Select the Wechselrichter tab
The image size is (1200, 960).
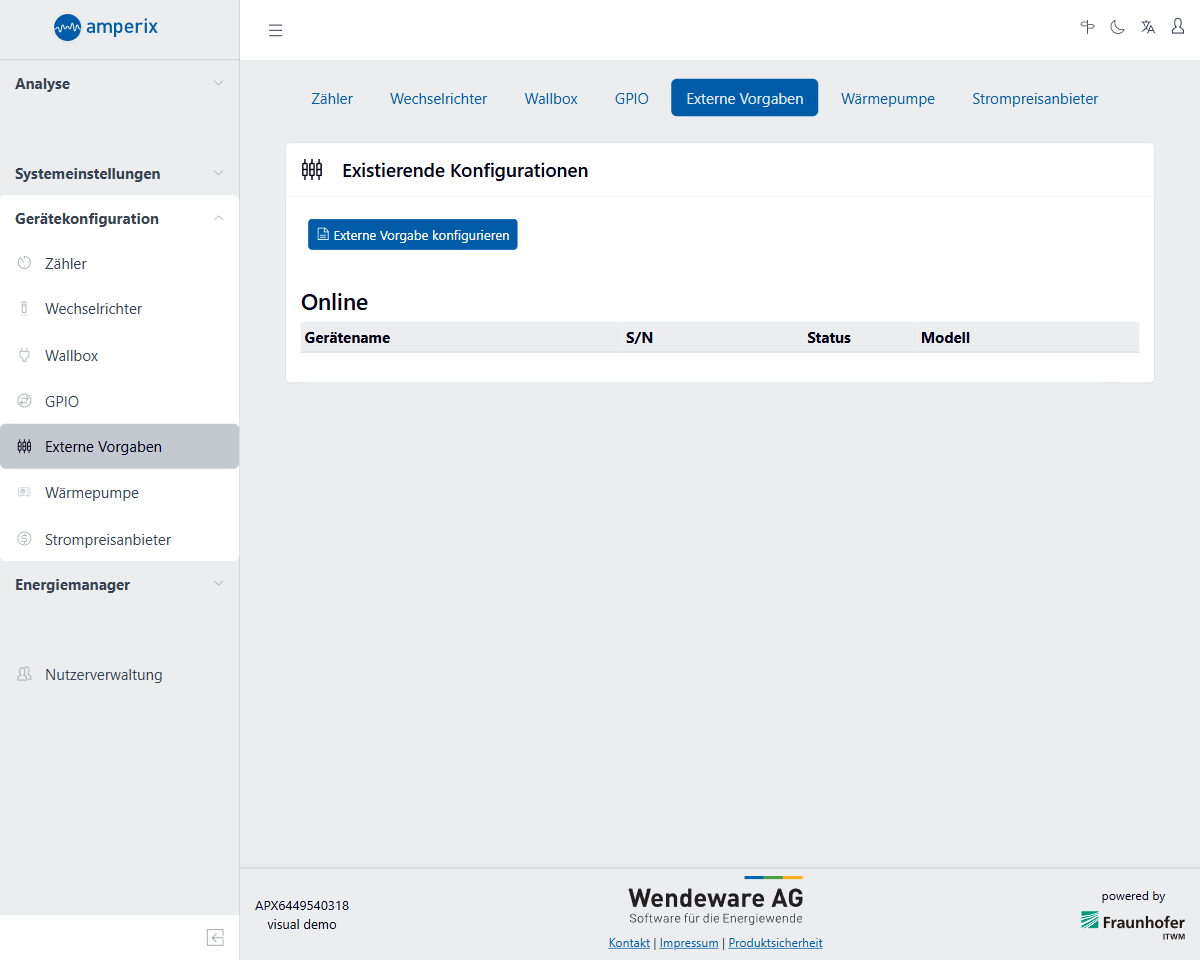click(438, 99)
